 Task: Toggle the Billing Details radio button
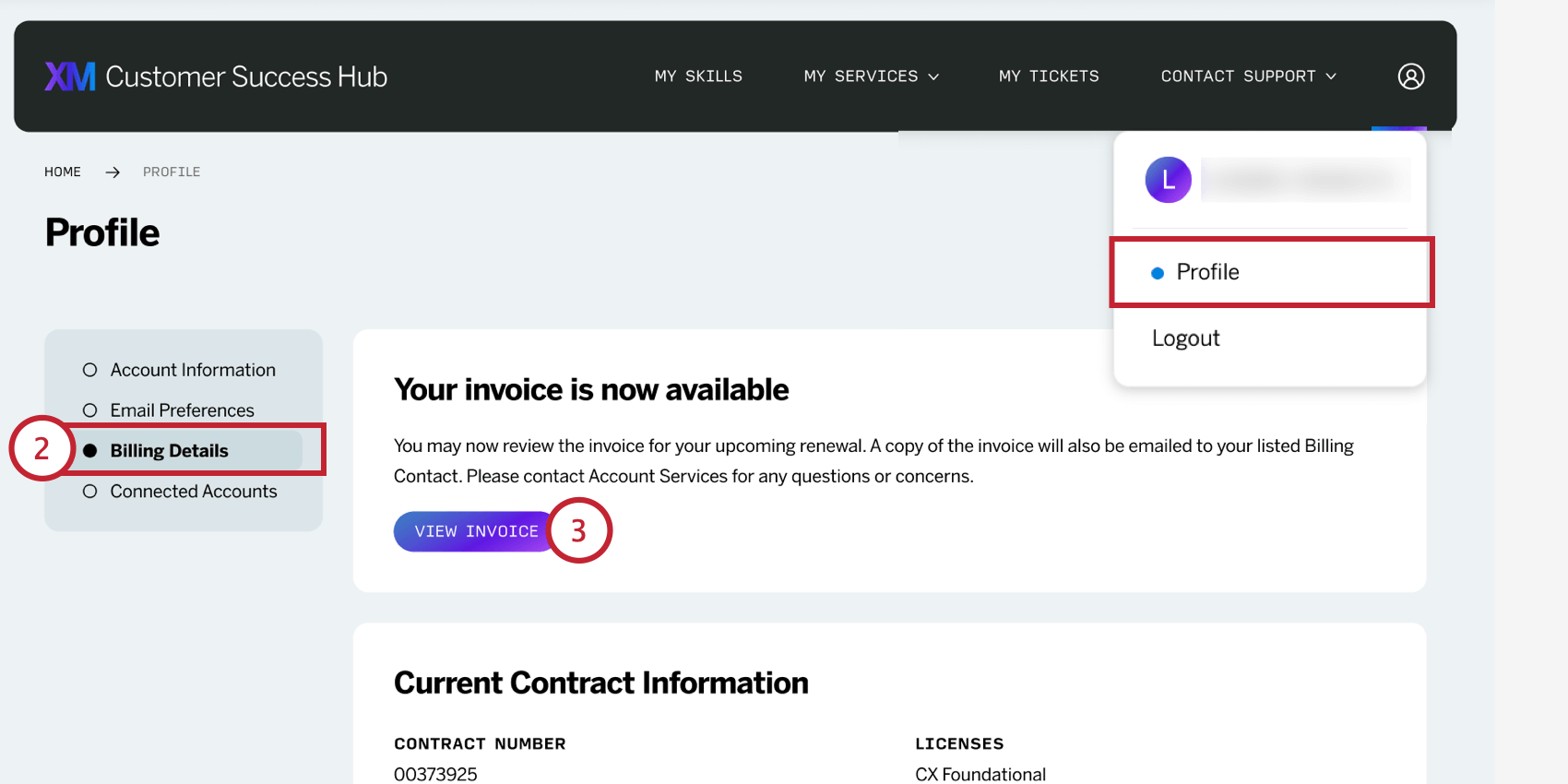pos(89,450)
